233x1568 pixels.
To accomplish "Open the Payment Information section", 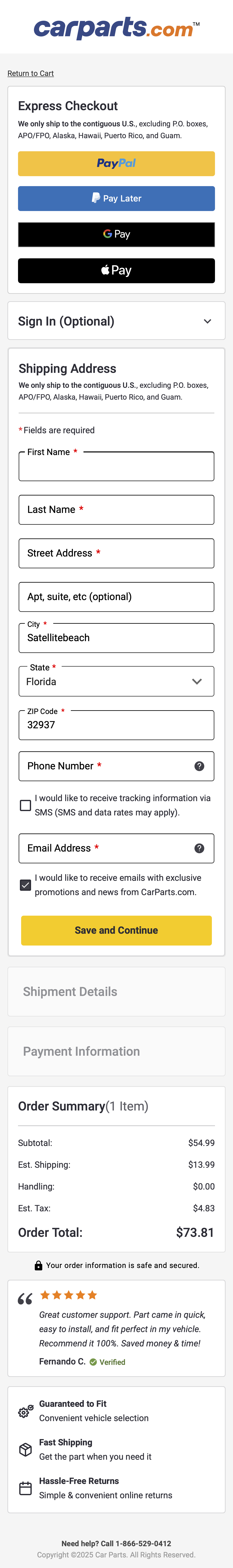I will pyautogui.click(x=116, y=1051).
